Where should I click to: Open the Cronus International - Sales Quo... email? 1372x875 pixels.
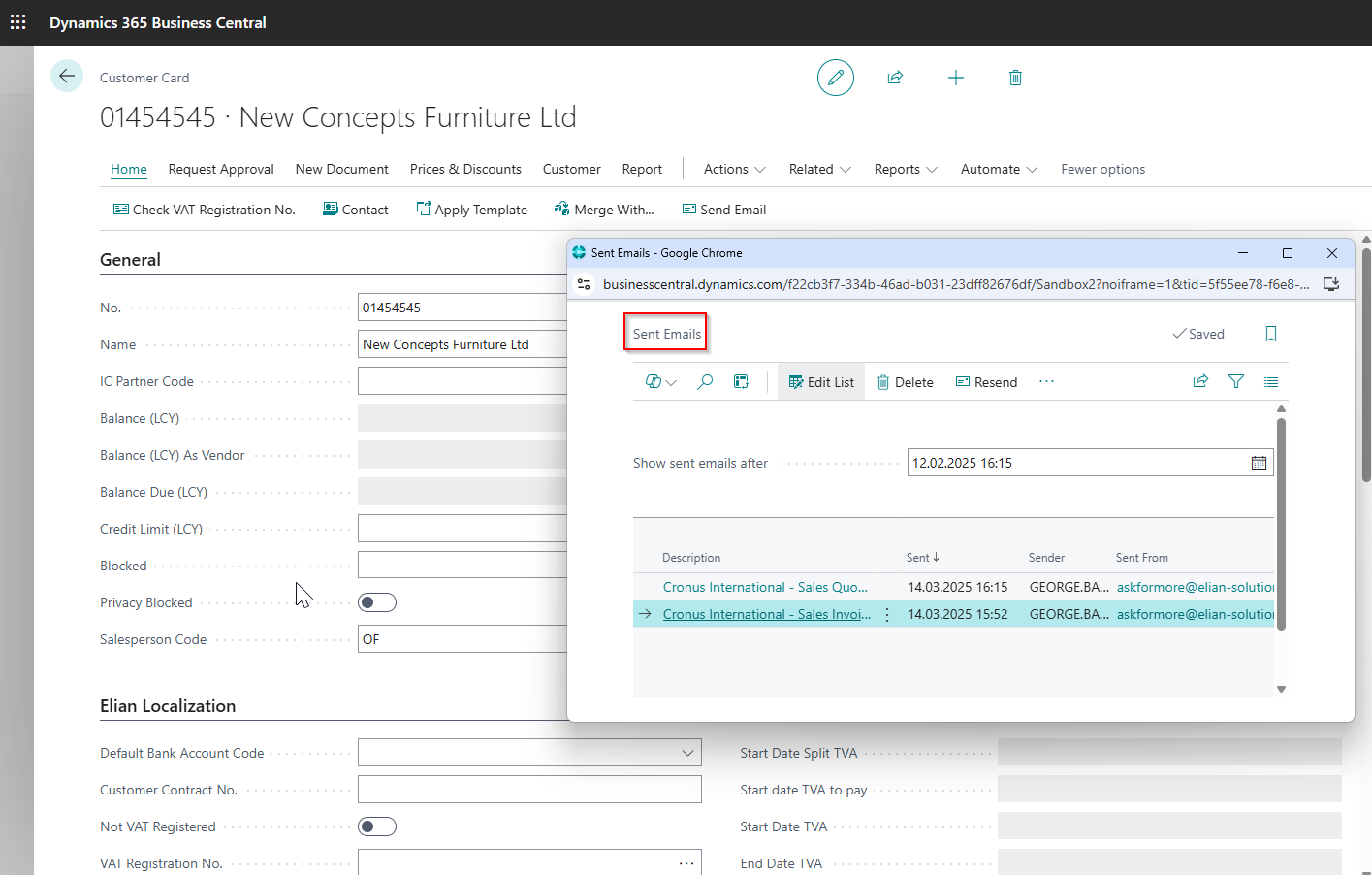(x=765, y=587)
